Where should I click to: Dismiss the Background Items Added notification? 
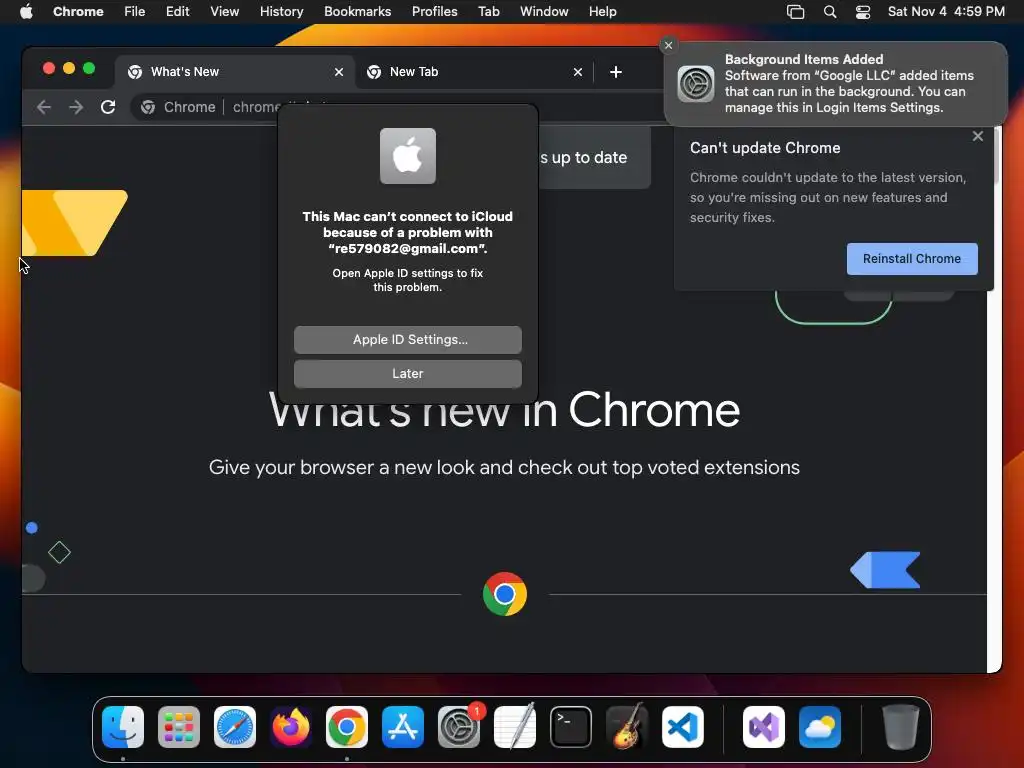[x=668, y=45]
